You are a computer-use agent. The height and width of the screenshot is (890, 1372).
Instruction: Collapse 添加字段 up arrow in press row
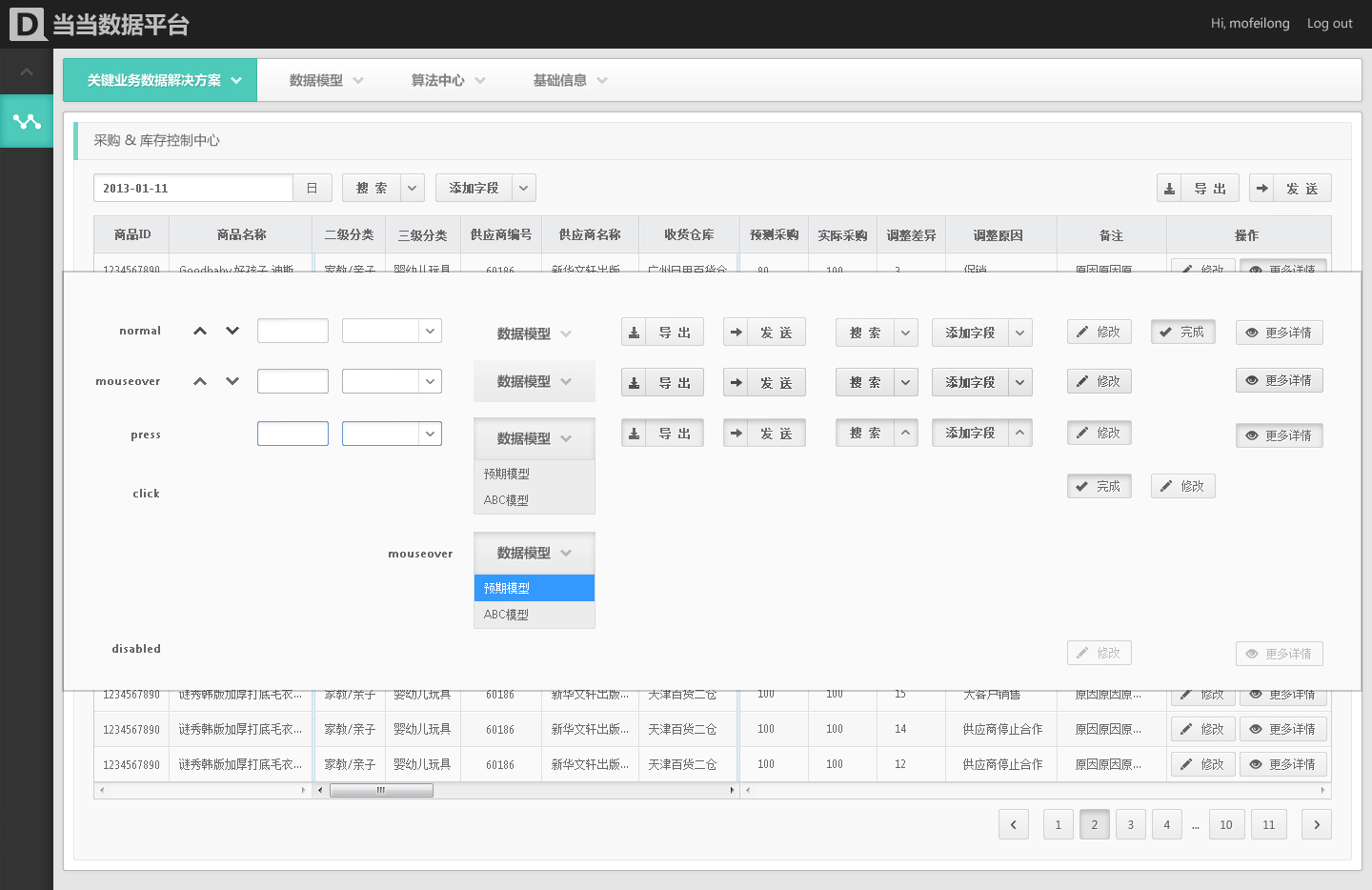point(1019,433)
